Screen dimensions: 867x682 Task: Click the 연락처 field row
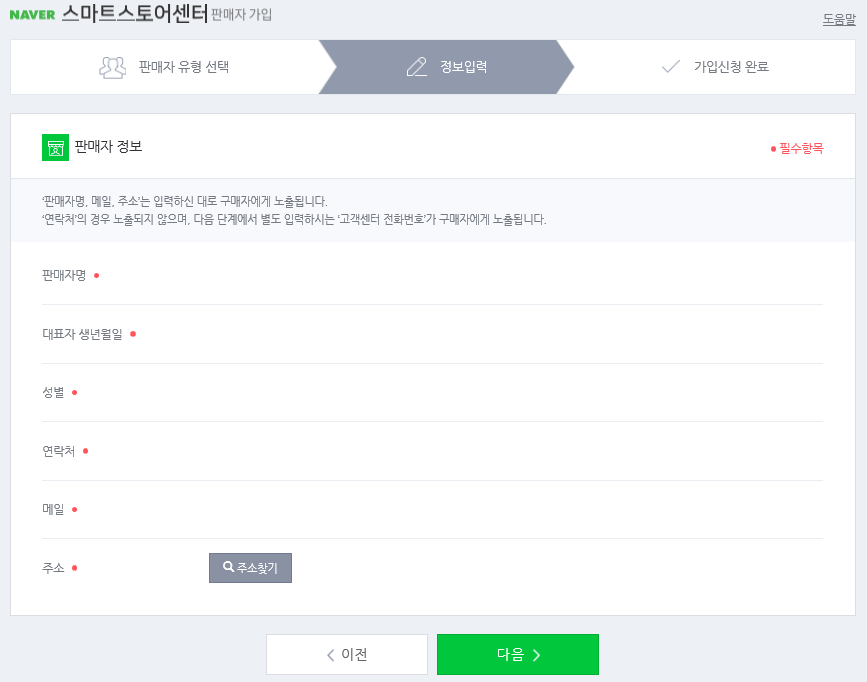coord(432,451)
